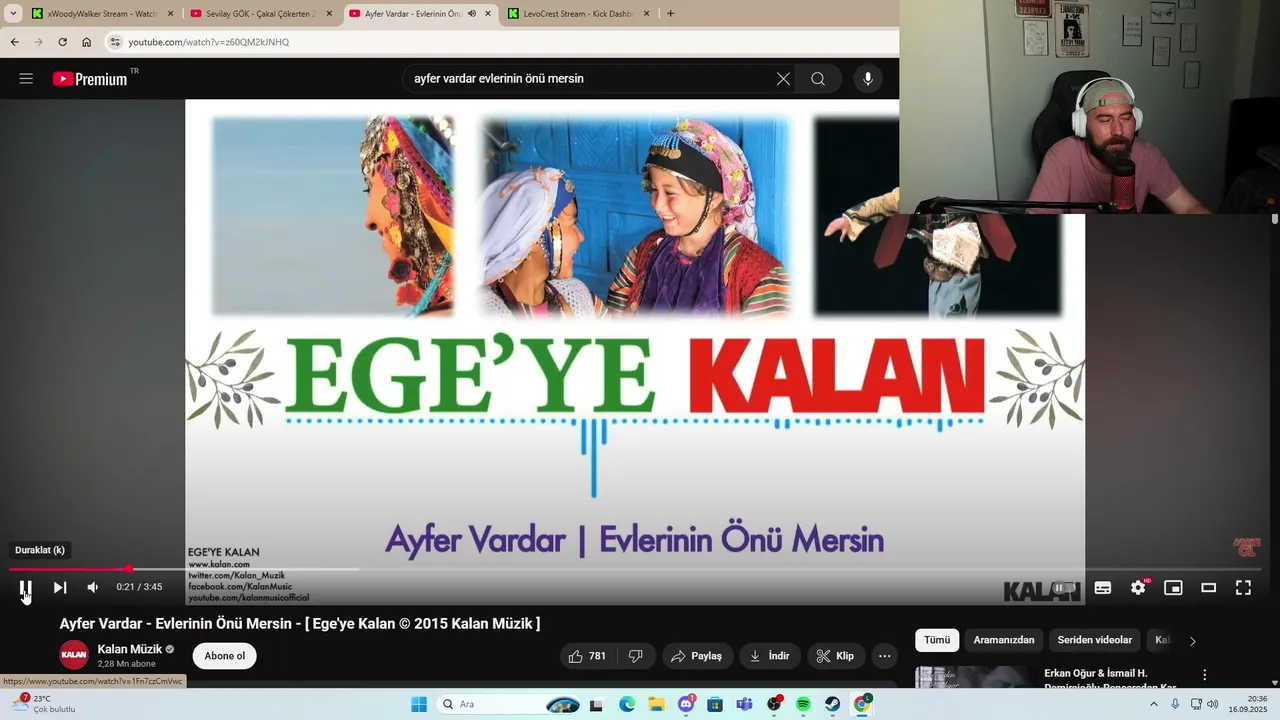This screenshot has width=1280, height=720.
Task: Create a clip with Klip button
Action: click(x=836, y=656)
